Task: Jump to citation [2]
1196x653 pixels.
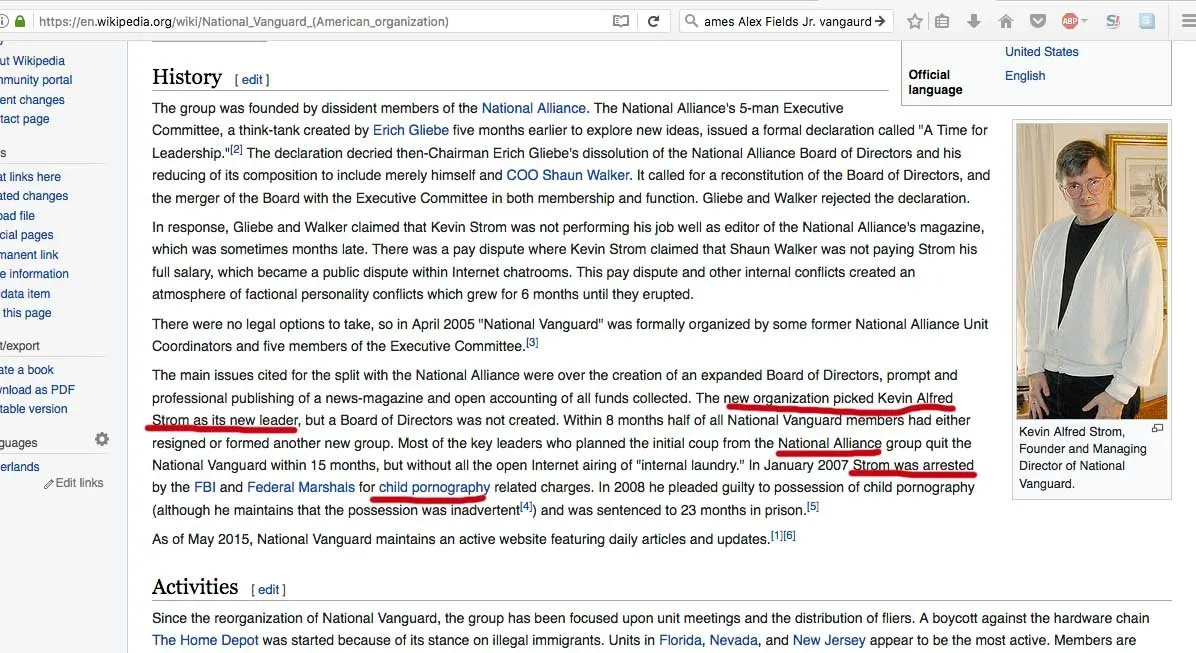Action: [x=236, y=150]
